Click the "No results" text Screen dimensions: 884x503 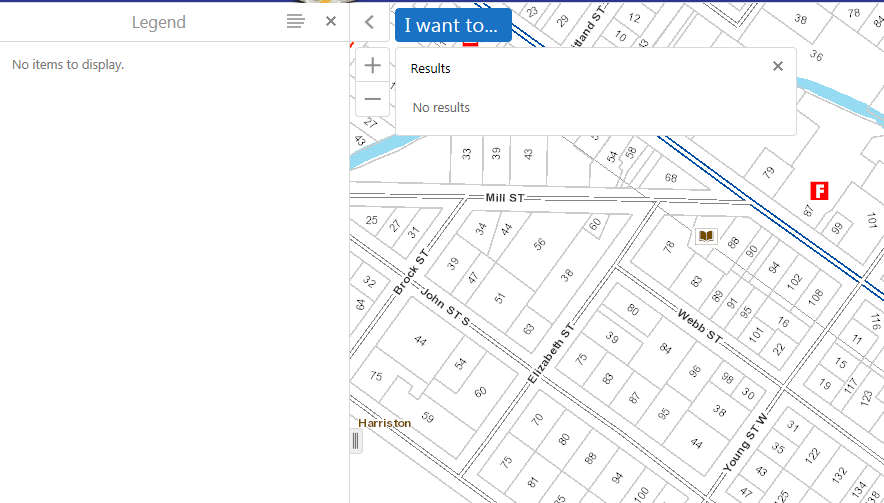[x=441, y=108]
